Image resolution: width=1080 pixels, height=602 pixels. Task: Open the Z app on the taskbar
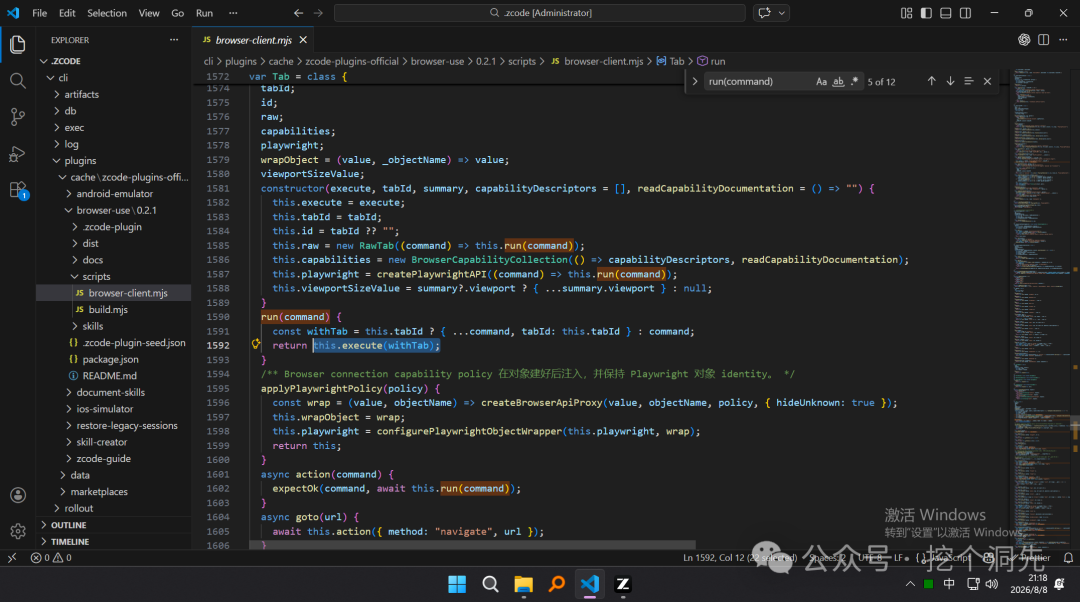coord(623,585)
